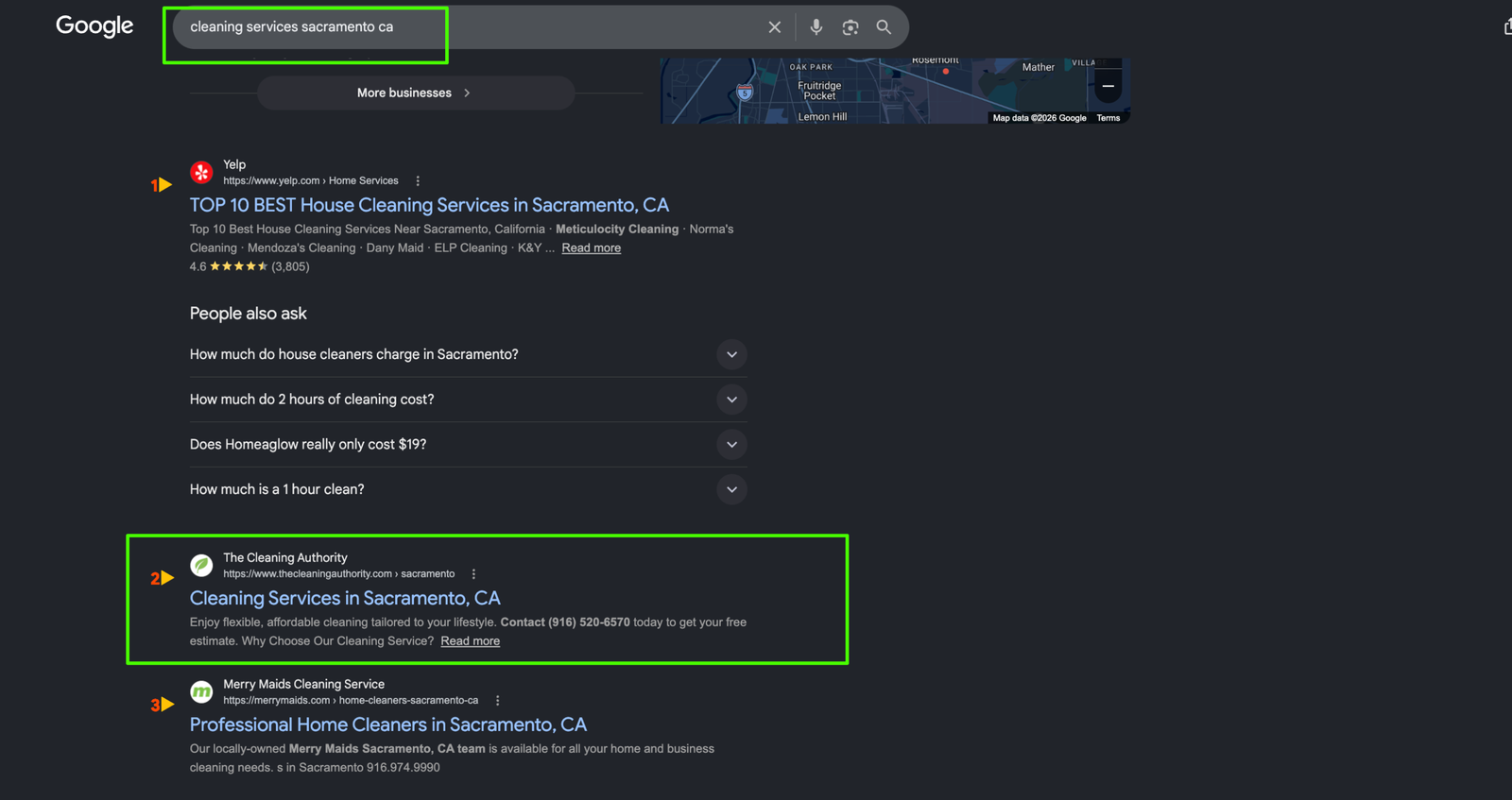The height and width of the screenshot is (800, 1512).
Task: Open "TOP 10 BEST House Cleaning Services" link
Action: [429, 205]
